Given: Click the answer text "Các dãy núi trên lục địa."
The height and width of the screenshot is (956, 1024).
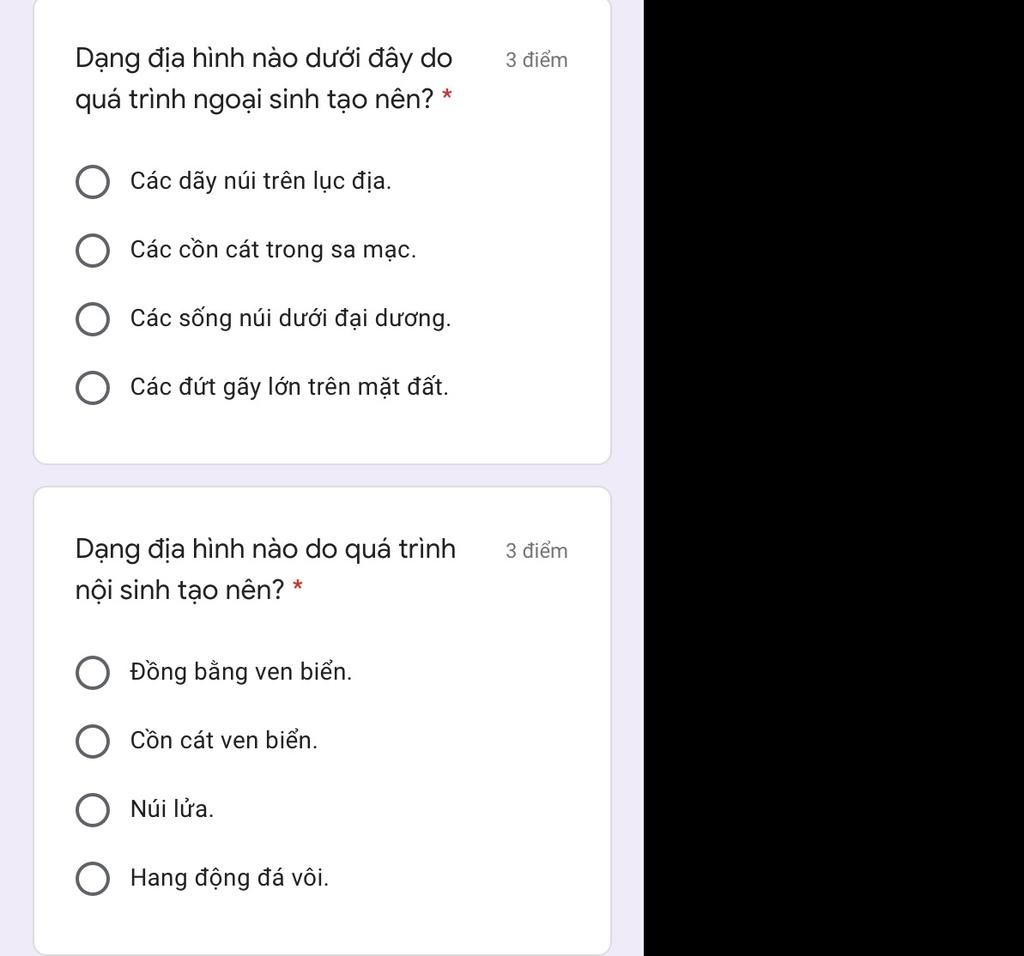Looking at the screenshot, I should pyautogui.click(x=261, y=182).
